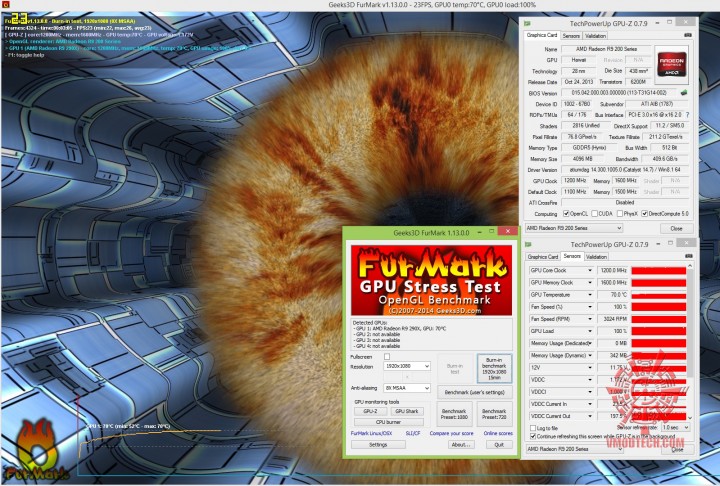The width and height of the screenshot is (720, 486).
Task: Toggle the PhysX checkbox in GPU-Z
Action: (619, 214)
